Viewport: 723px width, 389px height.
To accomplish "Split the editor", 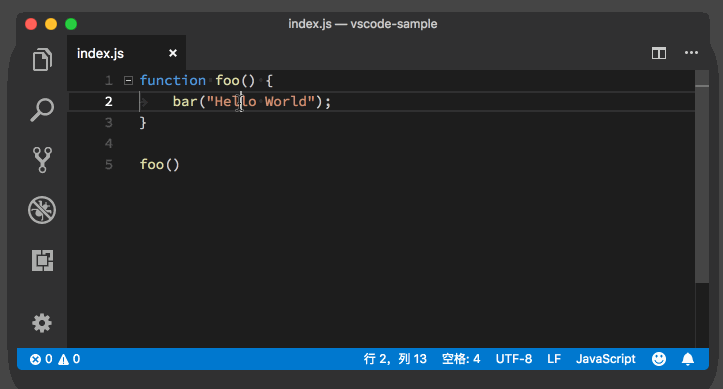I will 659,53.
